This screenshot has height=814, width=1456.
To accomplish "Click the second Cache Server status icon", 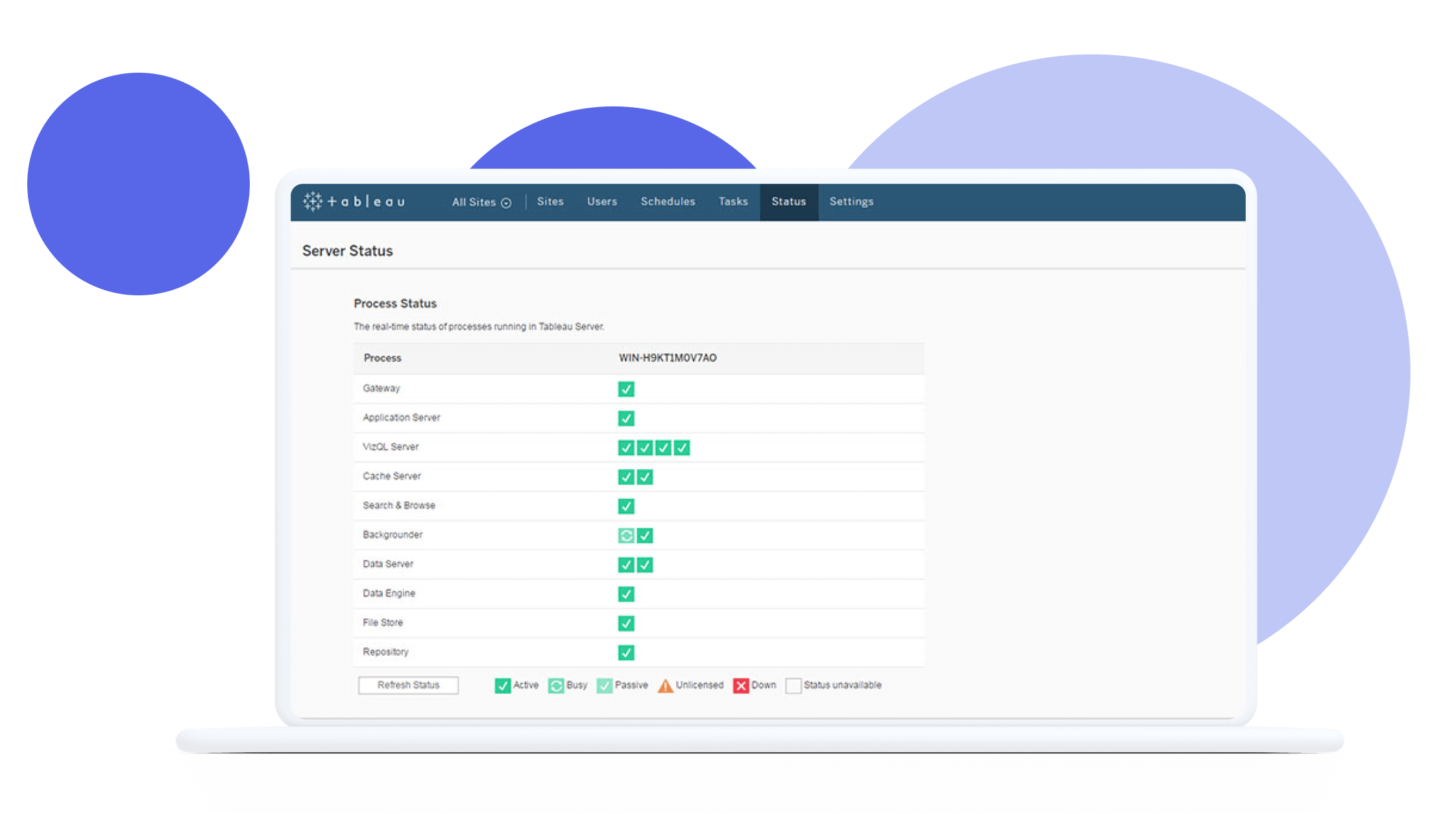I will [x=645, y=477].
